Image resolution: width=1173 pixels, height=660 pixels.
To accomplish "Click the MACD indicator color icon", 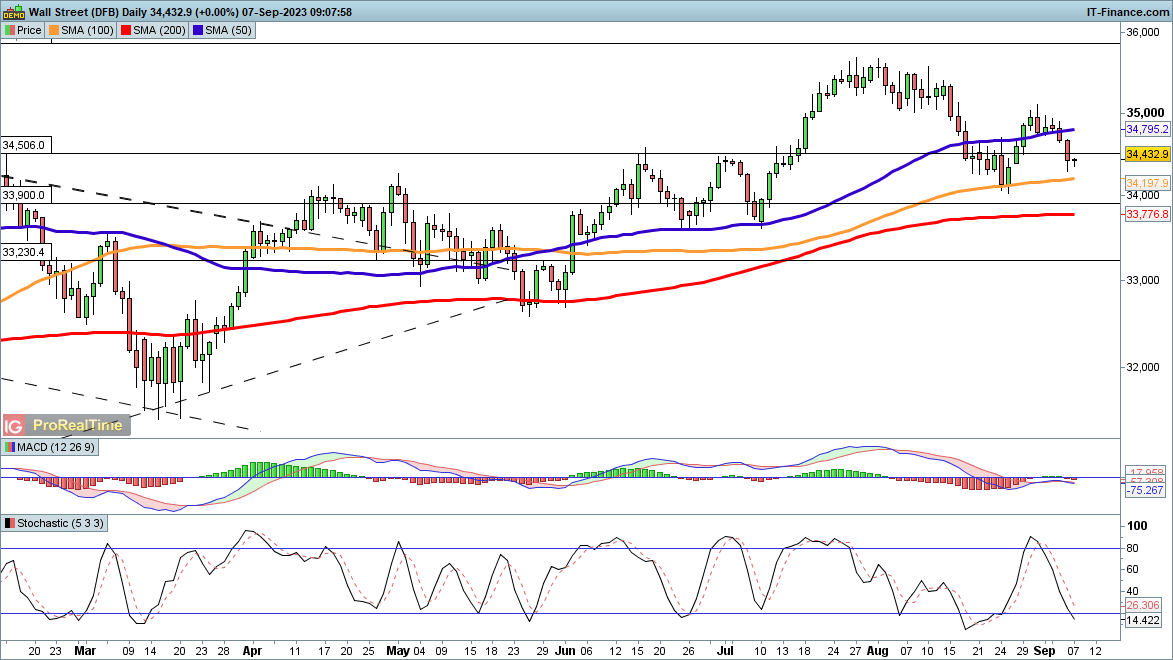I will pos(10,445).
